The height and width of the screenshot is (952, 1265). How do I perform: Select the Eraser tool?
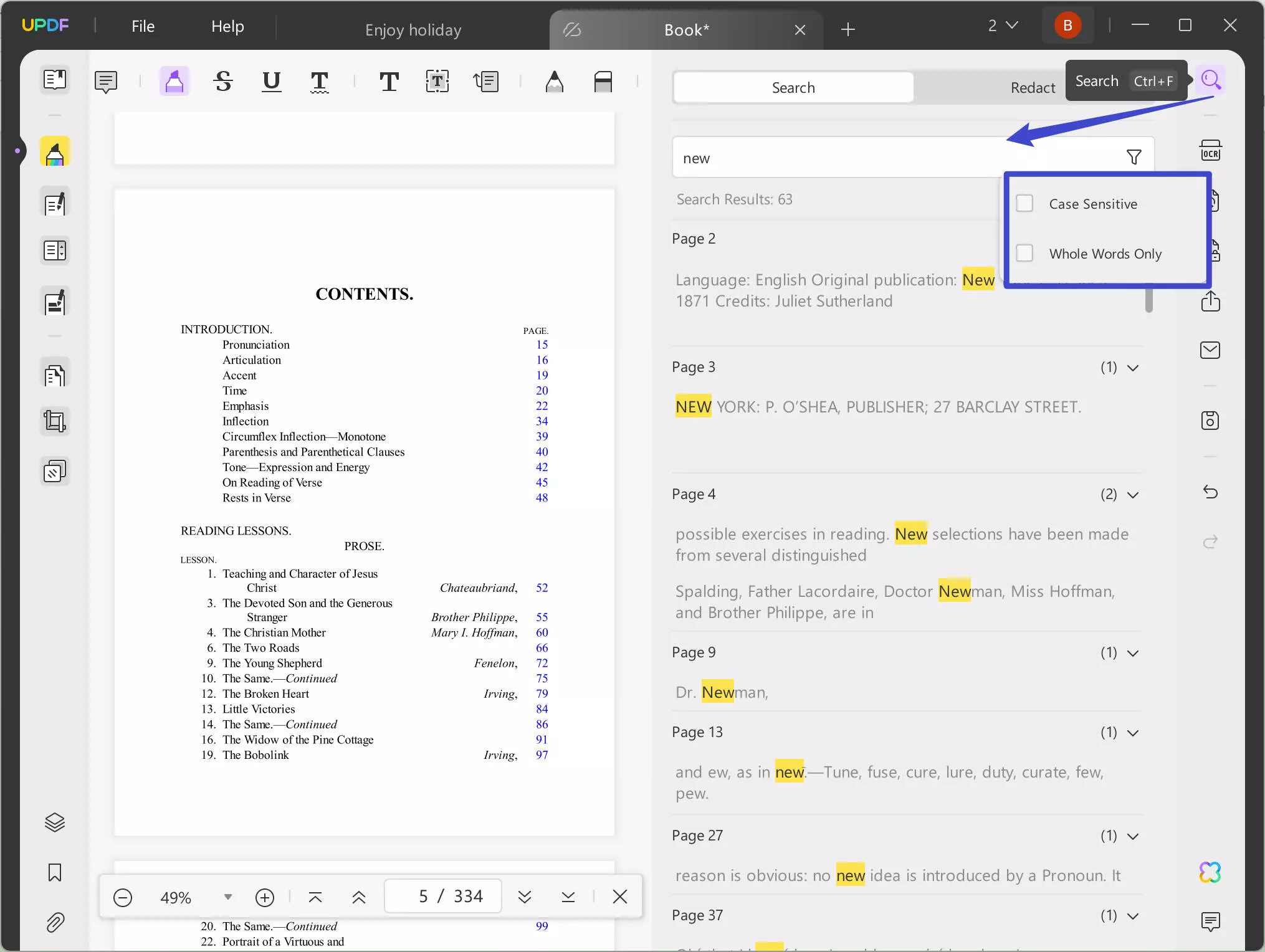tap(603, 82)
